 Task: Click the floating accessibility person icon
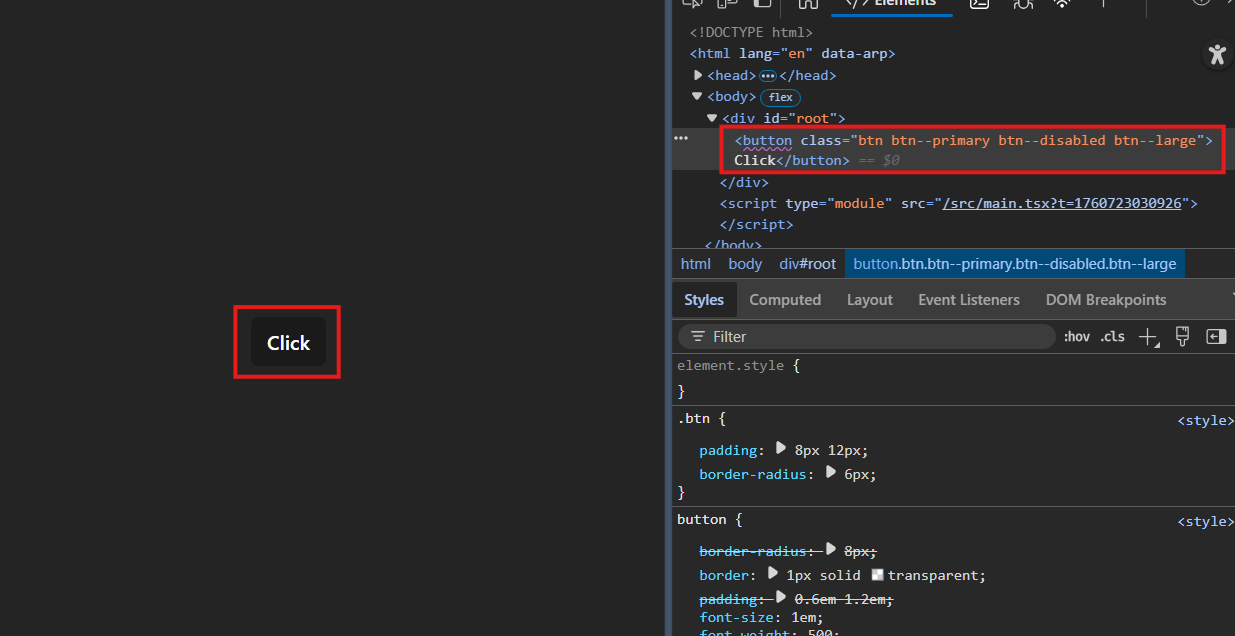click(x=1217, y=54)
